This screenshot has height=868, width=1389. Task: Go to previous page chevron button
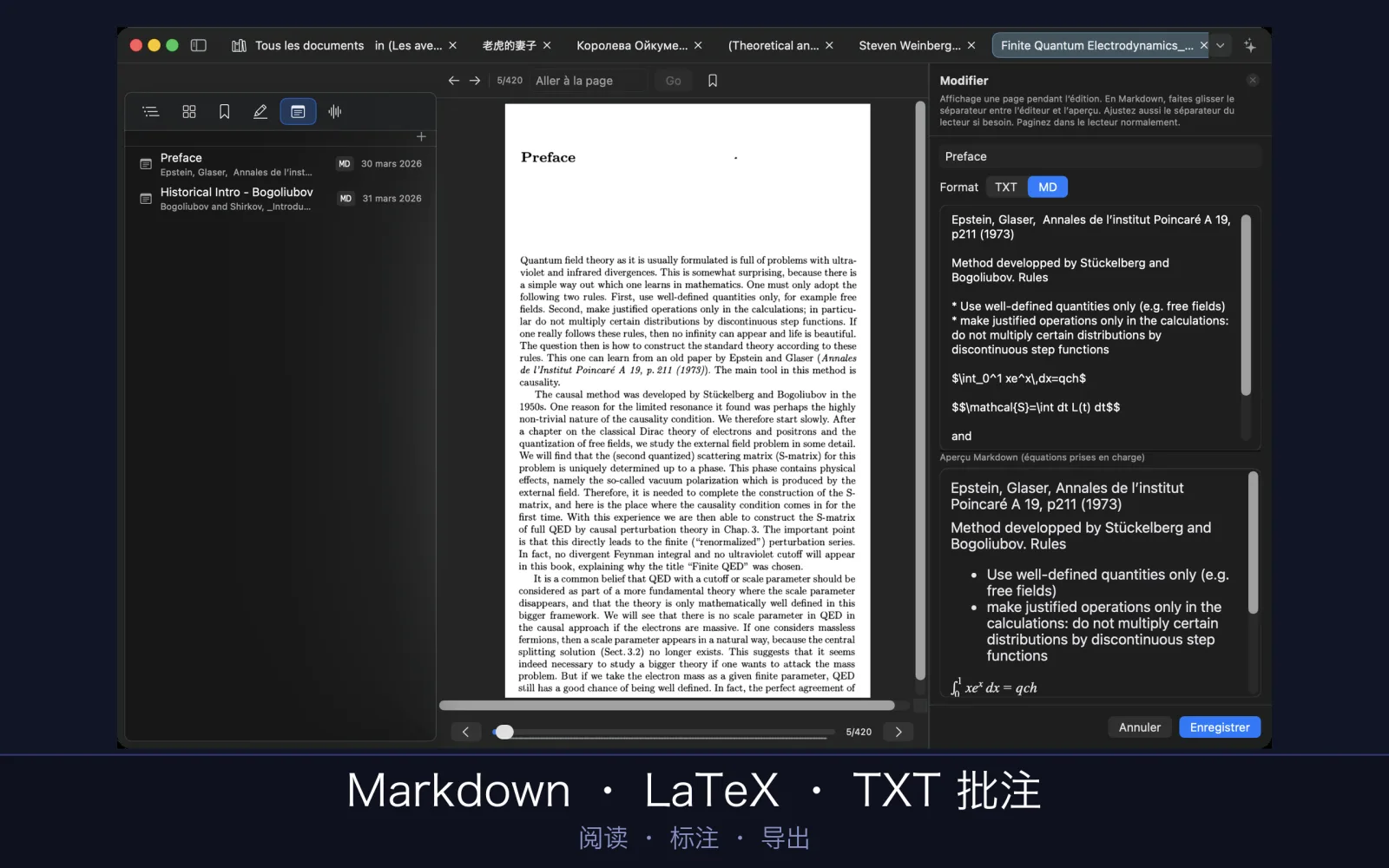[466, 732]
